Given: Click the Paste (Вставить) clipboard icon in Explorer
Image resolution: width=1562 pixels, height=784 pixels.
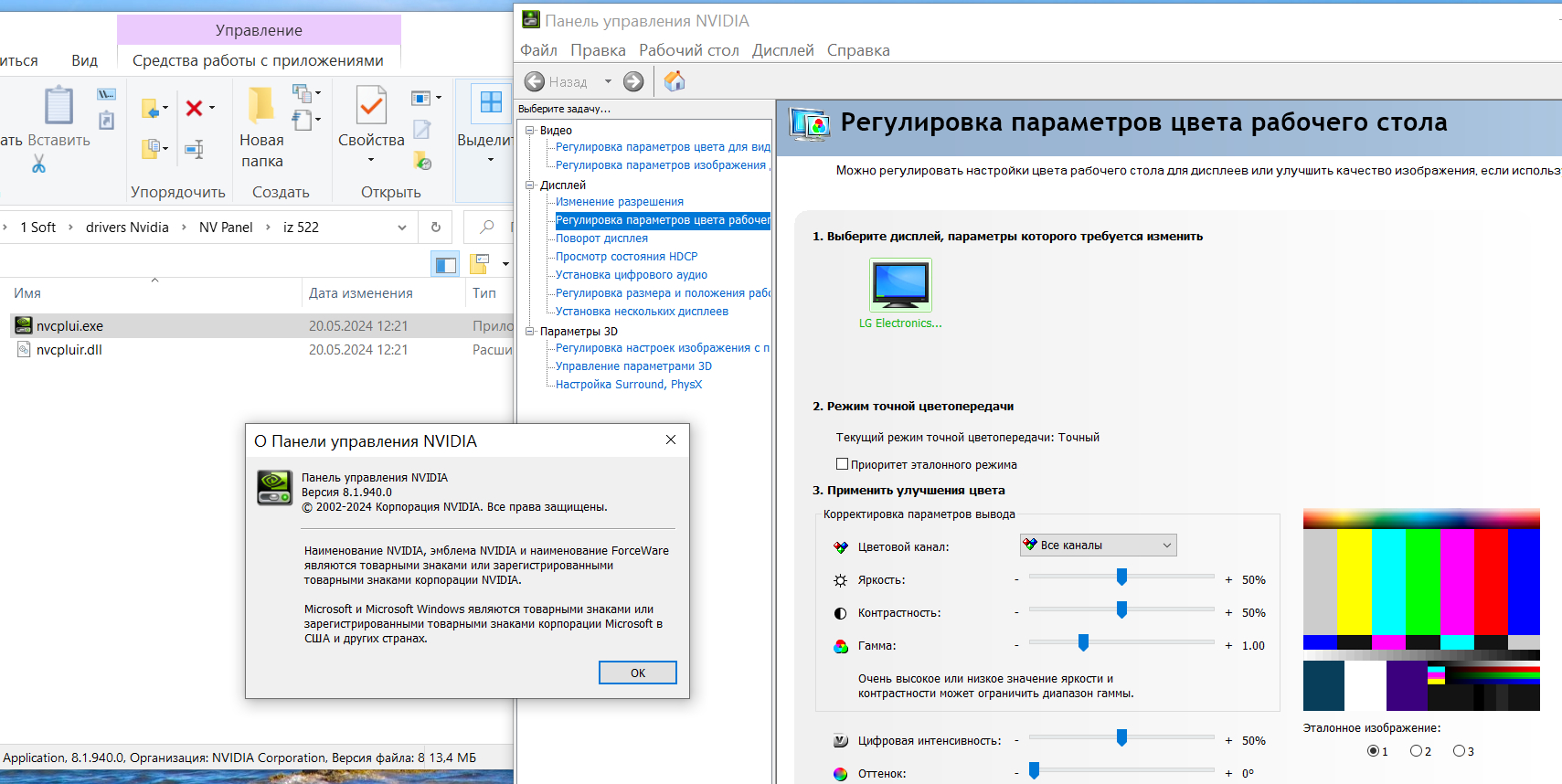Looking at the screenshot, I should (x=58, y=105).
